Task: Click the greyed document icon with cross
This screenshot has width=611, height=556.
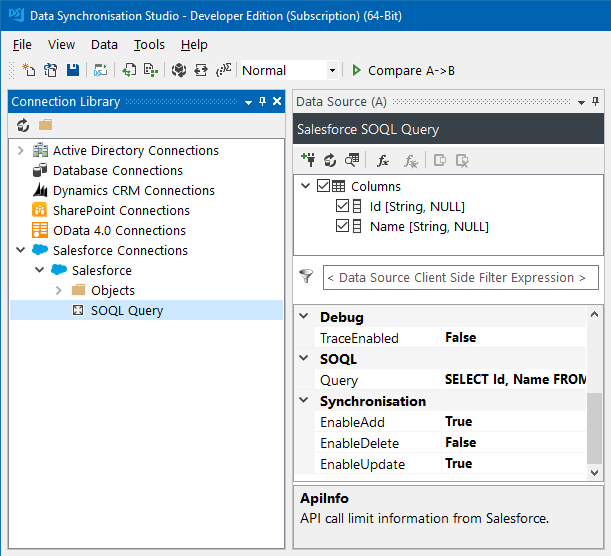Action: (x=462, y=161)
